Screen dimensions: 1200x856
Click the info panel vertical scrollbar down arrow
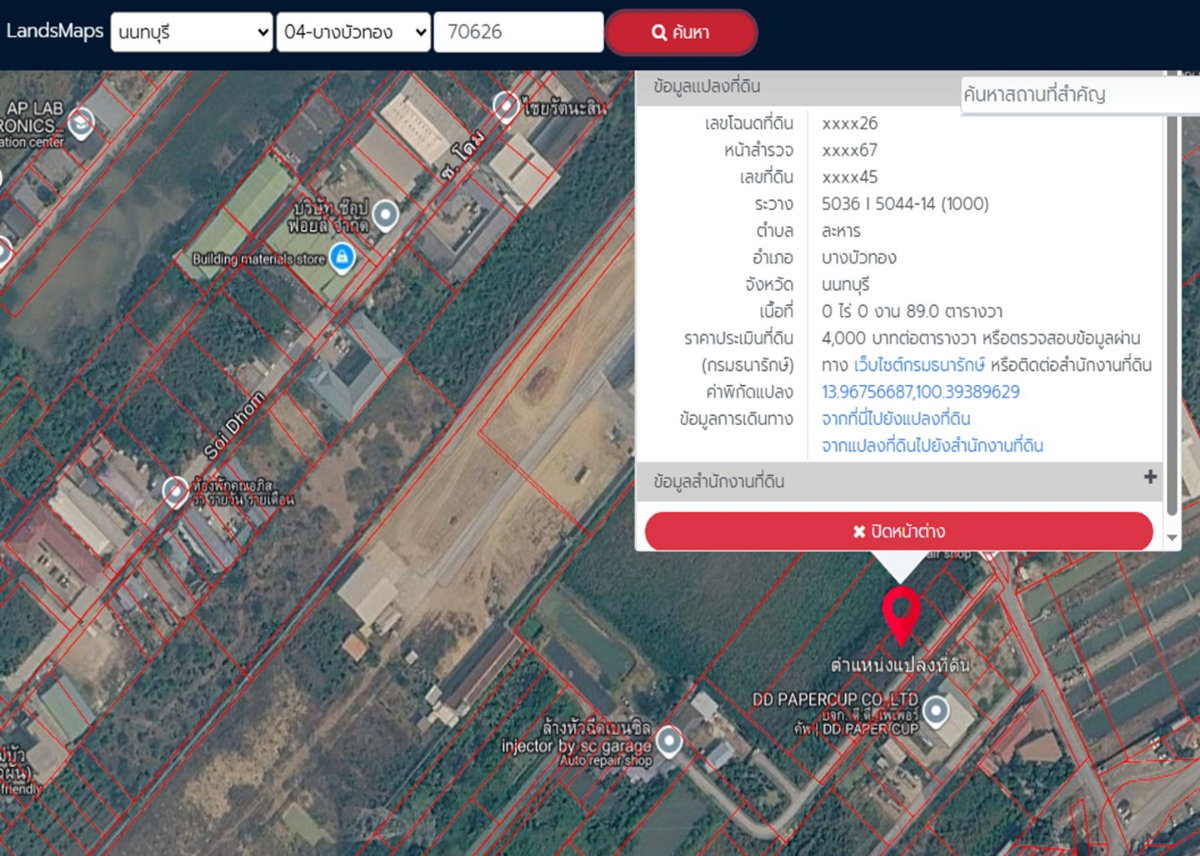1173,538
